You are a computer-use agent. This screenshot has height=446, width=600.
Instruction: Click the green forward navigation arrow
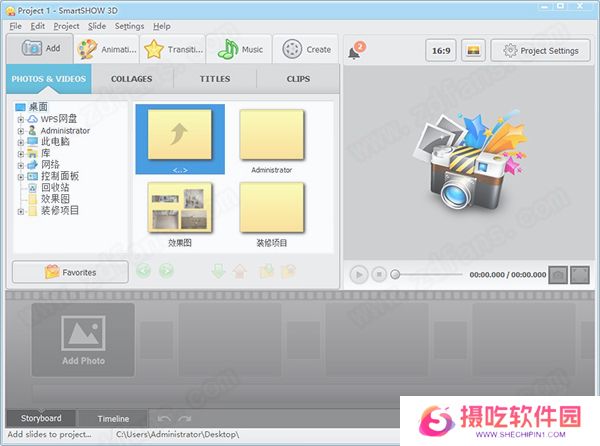[166, 271]
